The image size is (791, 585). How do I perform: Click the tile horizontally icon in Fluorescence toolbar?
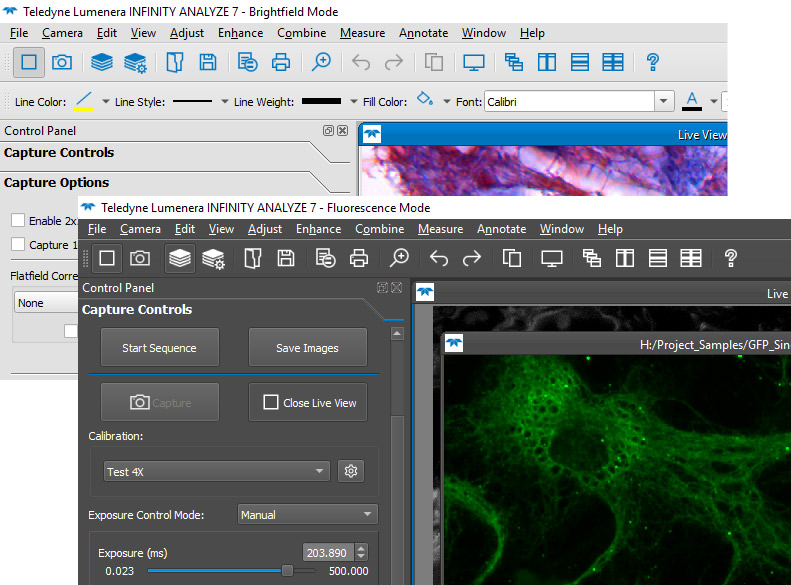tap(657, 258)
